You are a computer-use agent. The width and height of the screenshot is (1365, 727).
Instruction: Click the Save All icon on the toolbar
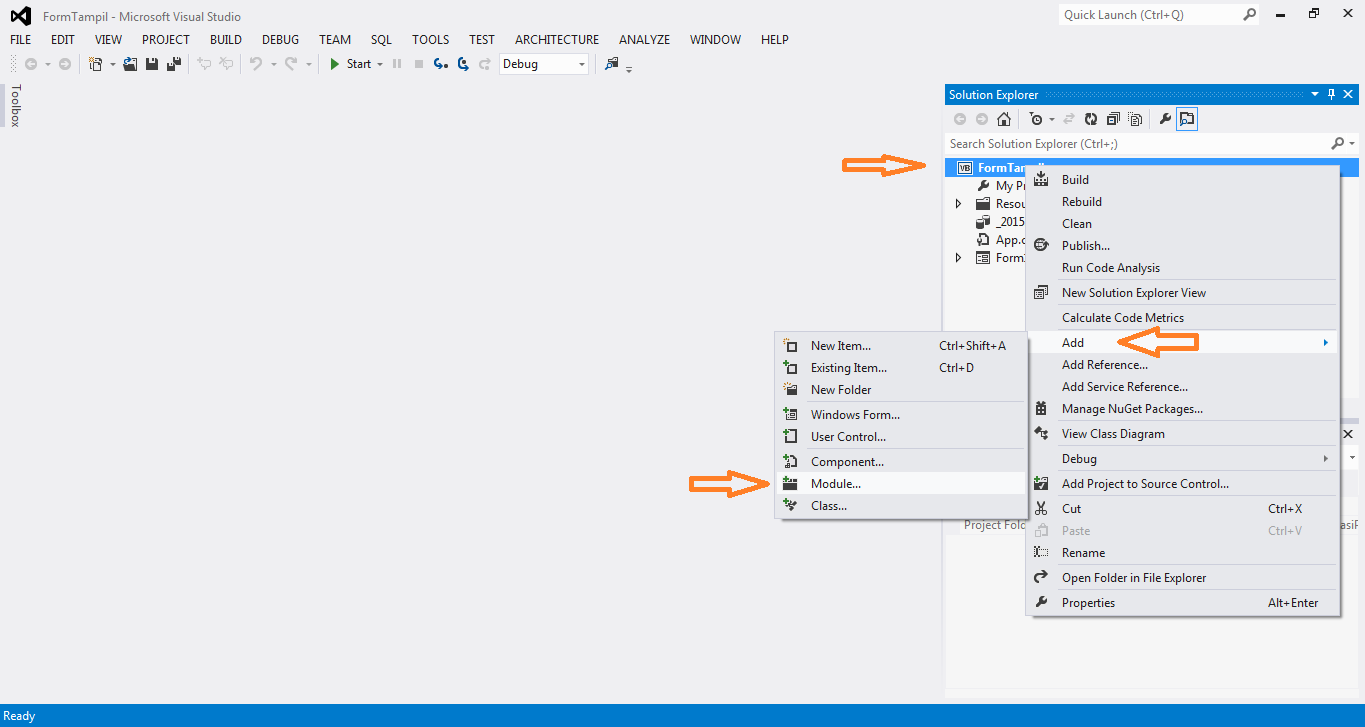(172, 63)
